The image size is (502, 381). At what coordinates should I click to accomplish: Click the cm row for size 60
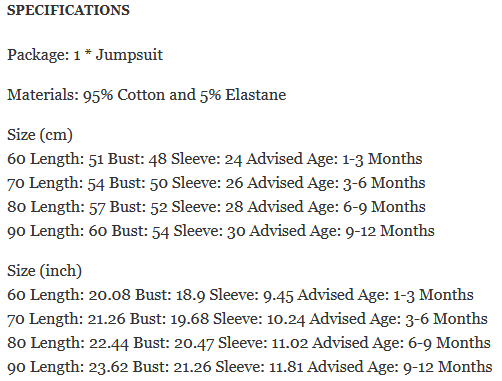(x=215, y=159)
